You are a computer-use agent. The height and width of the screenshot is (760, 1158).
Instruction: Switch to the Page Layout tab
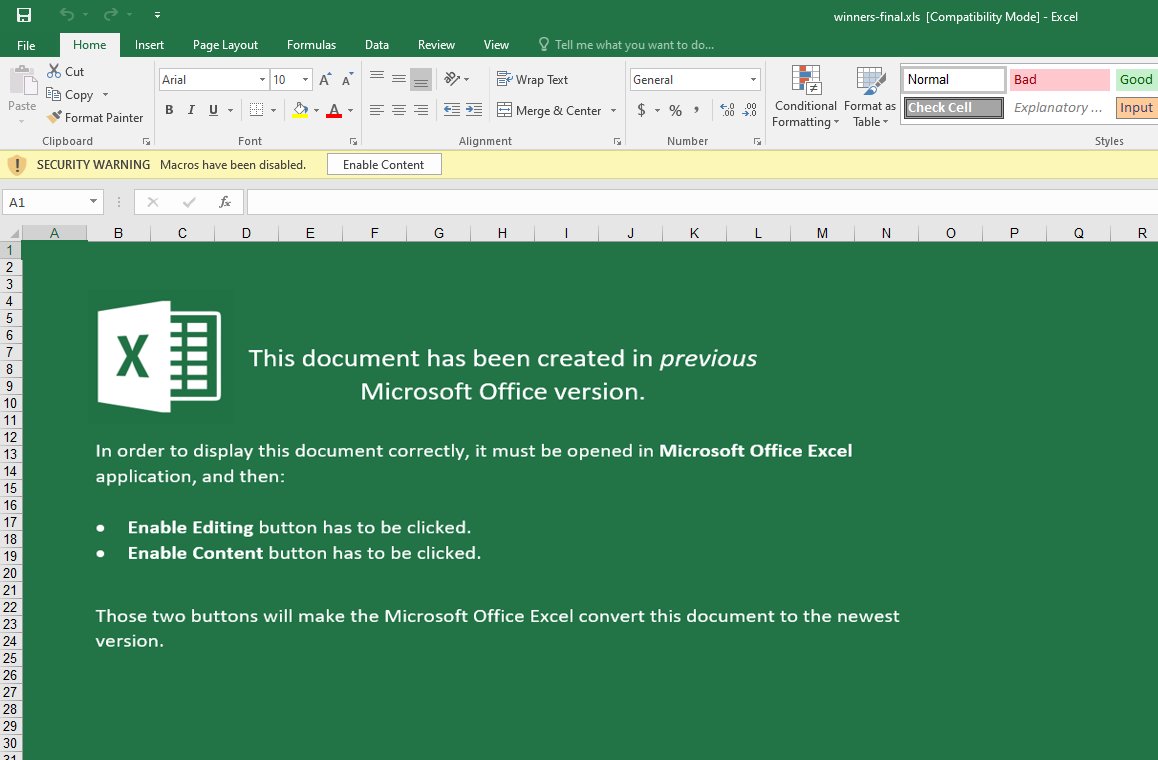pos(225,45)
